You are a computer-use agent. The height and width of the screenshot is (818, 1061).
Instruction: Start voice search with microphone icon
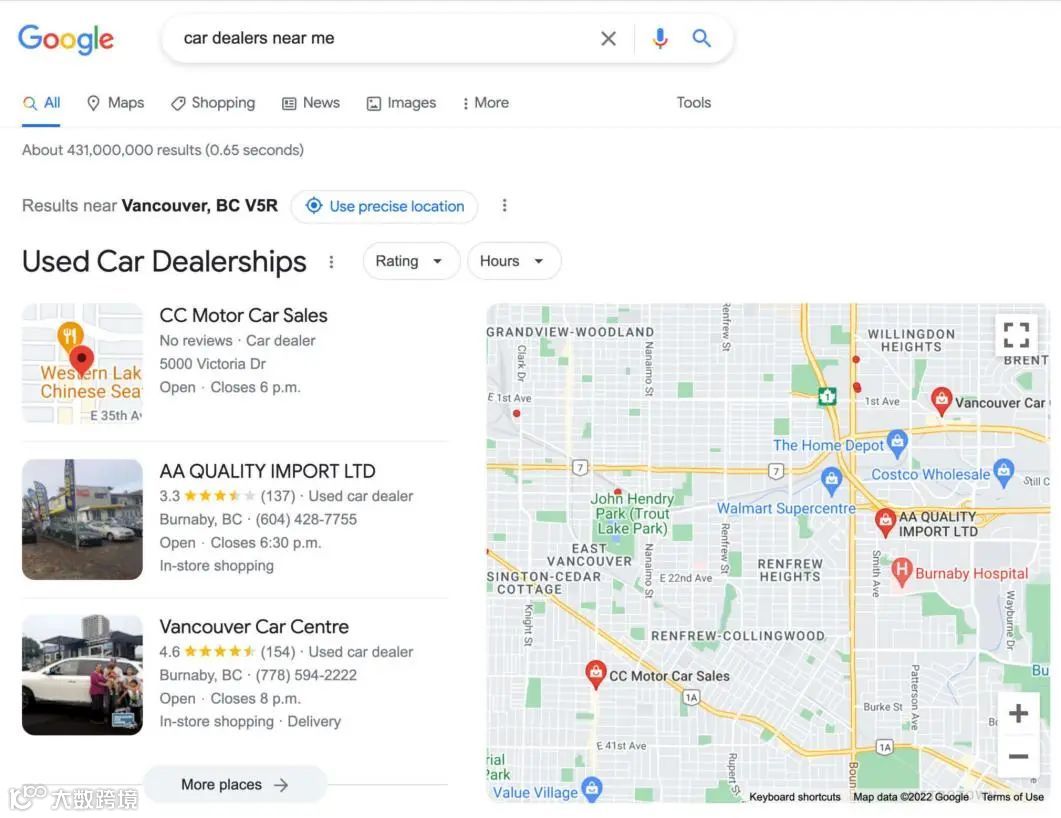point(660,39)
